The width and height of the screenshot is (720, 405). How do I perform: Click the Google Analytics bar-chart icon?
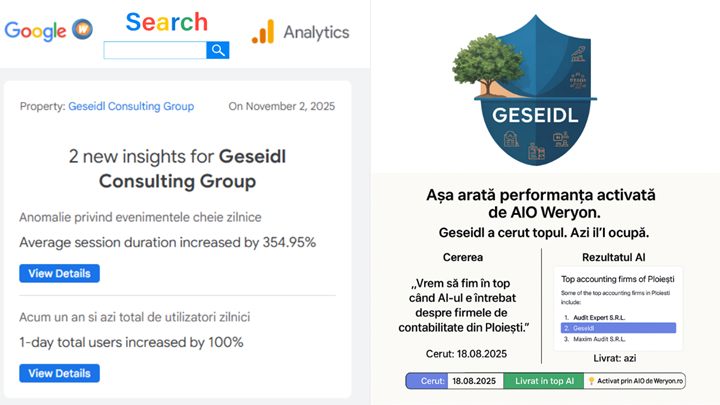tap(263, 32)
